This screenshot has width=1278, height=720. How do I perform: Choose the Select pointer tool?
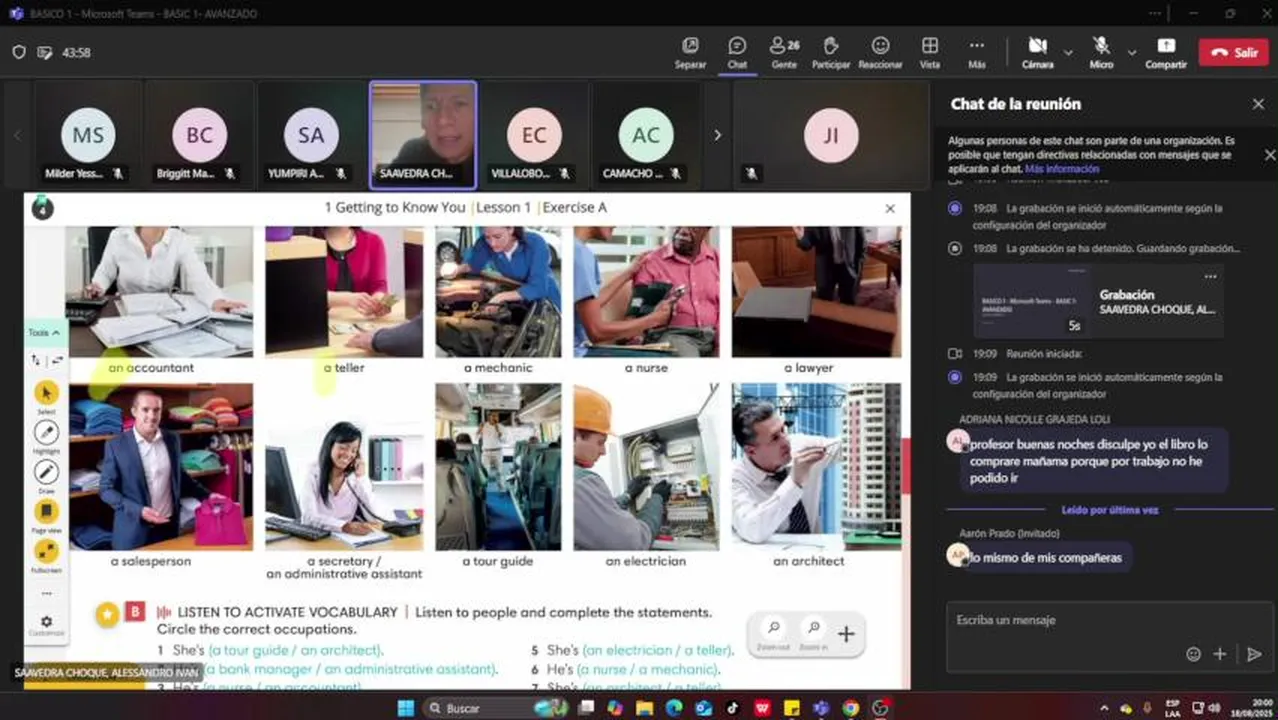(x=46, y=393)
